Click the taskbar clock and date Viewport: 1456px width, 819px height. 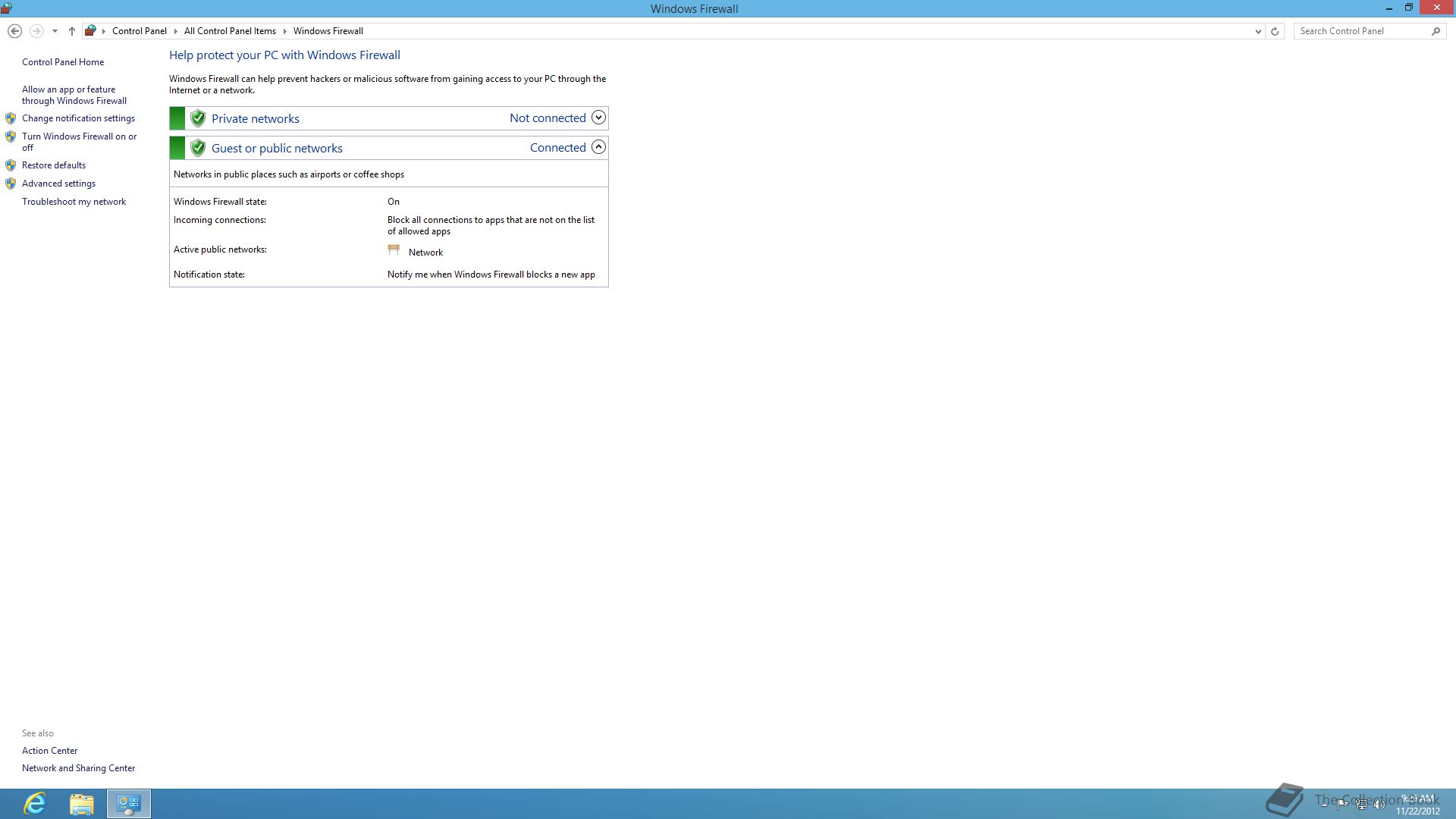tap(1417, 805)
